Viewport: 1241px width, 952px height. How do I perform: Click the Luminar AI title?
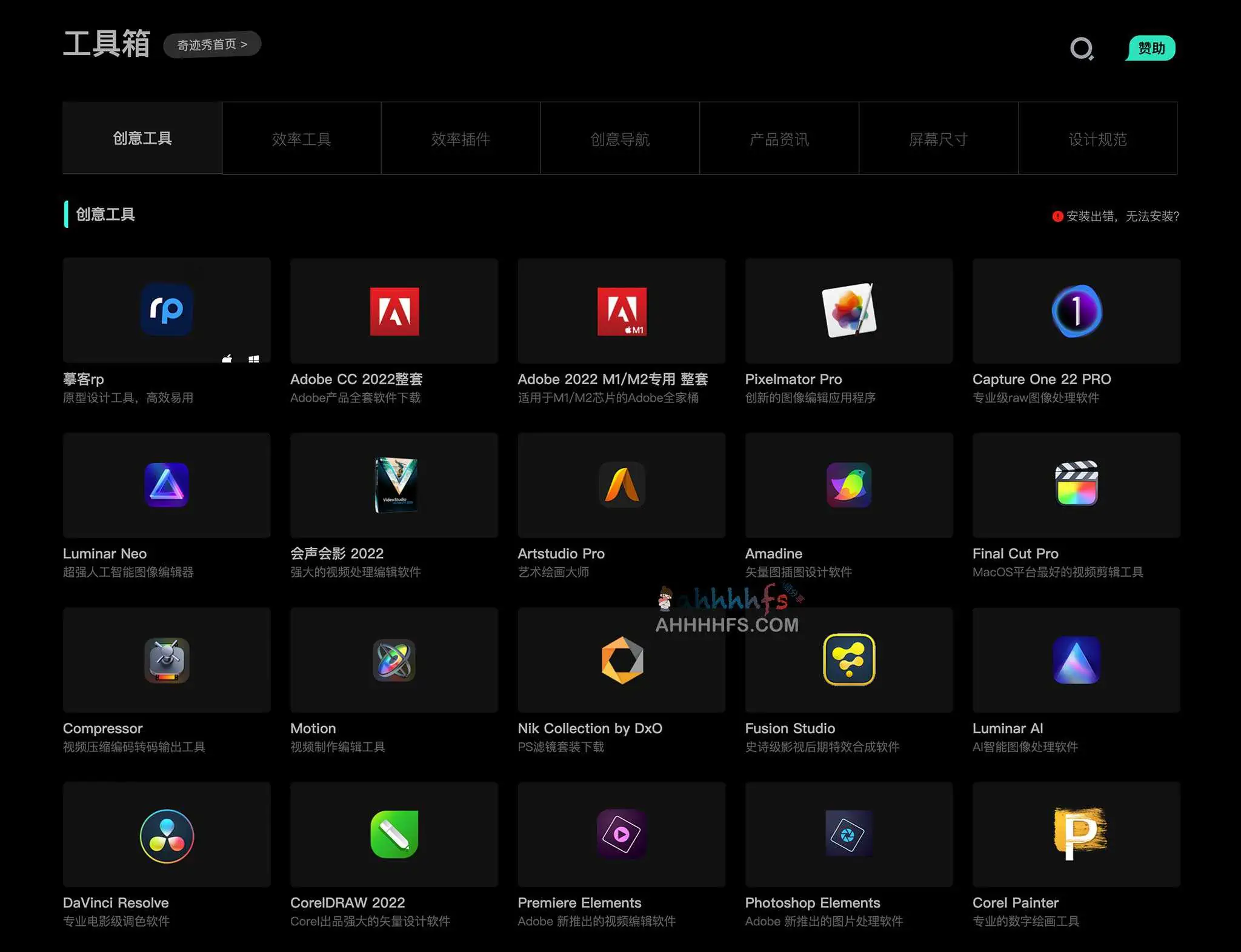coord(1008,728)
